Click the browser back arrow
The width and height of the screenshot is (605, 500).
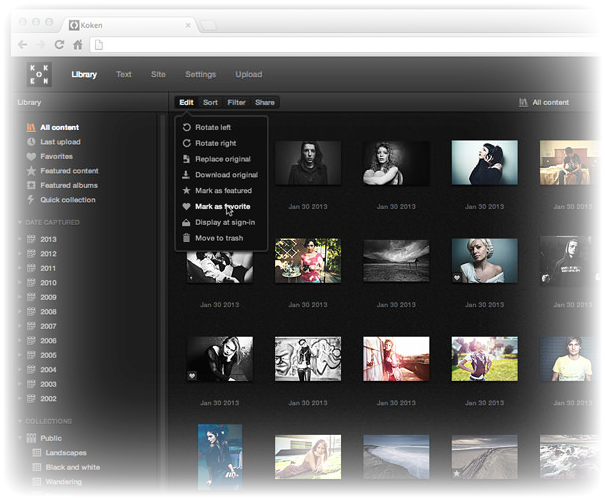pos(23,45)
